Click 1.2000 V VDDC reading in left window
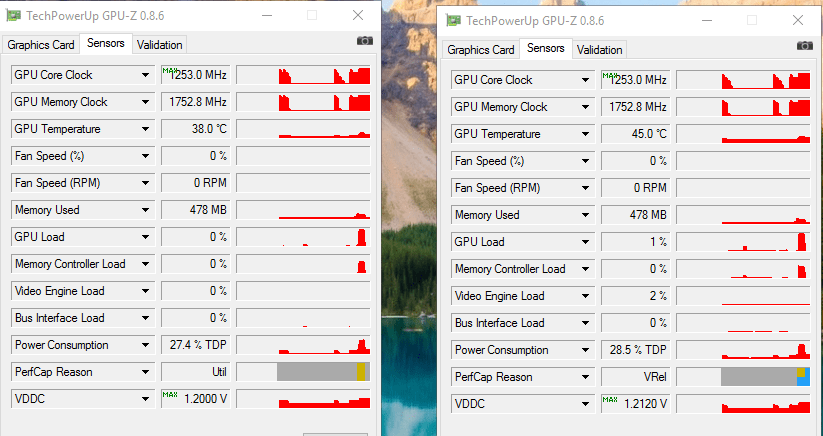The height and width of the screenshot is (436, 823). point(196,399)
